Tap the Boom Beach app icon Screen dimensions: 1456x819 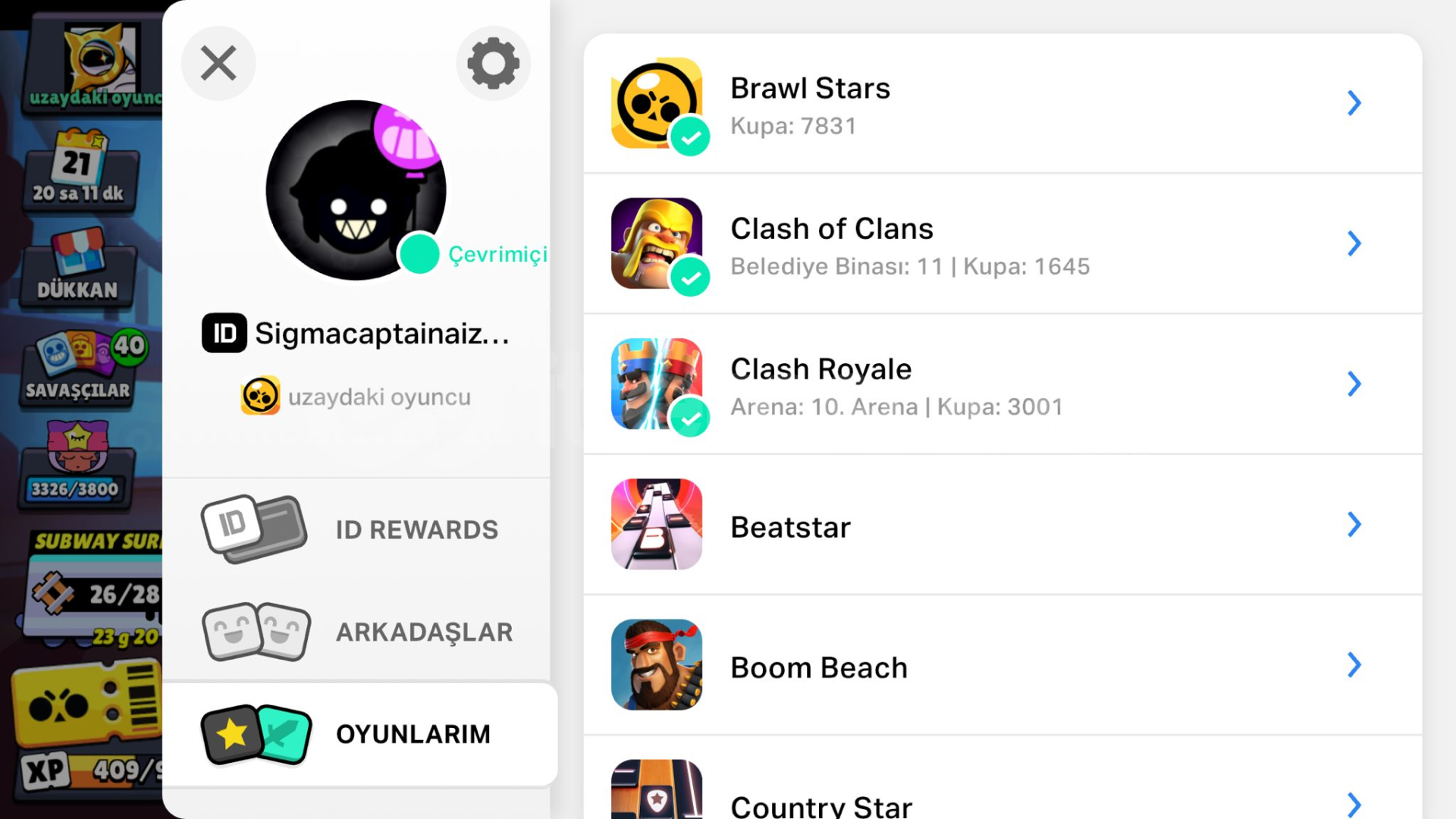pos(657,664)
